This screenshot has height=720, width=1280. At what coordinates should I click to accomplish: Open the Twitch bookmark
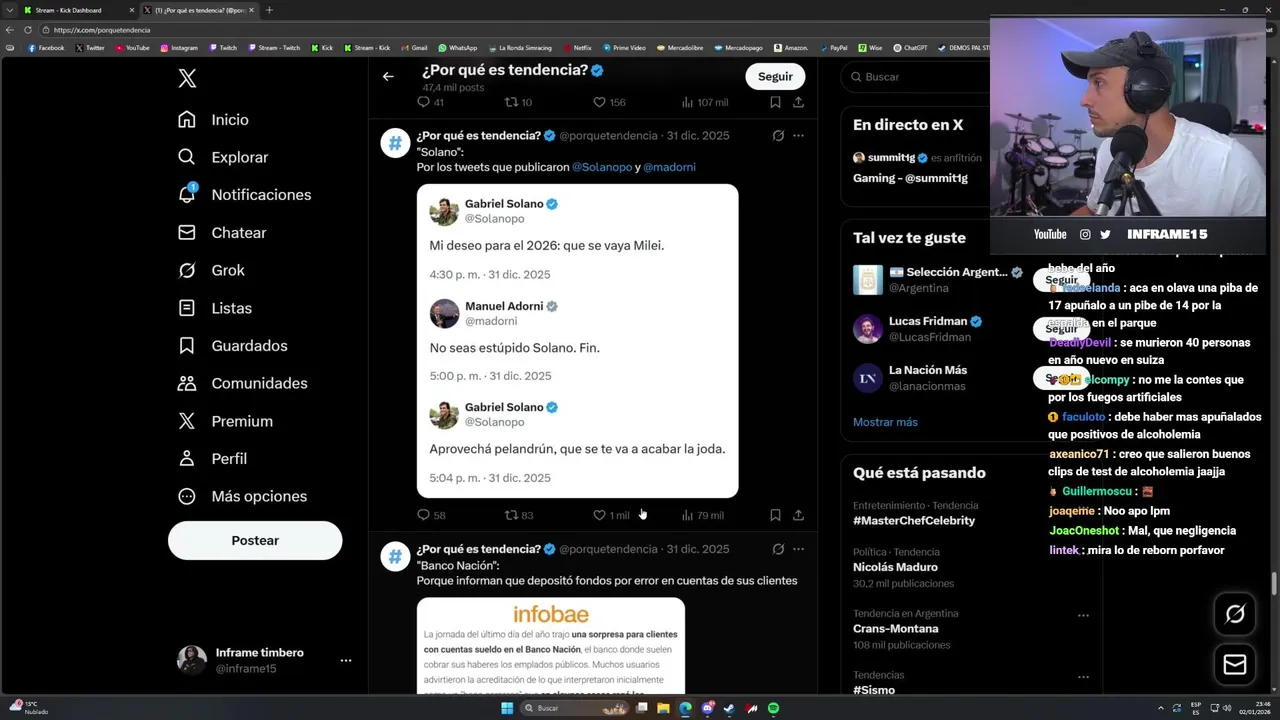tap(223, 47)
